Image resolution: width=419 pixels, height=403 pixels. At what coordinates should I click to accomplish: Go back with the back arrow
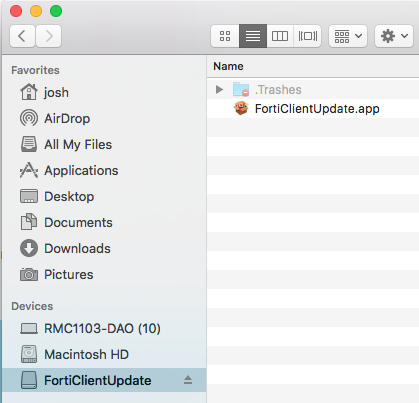coord(22,36)
